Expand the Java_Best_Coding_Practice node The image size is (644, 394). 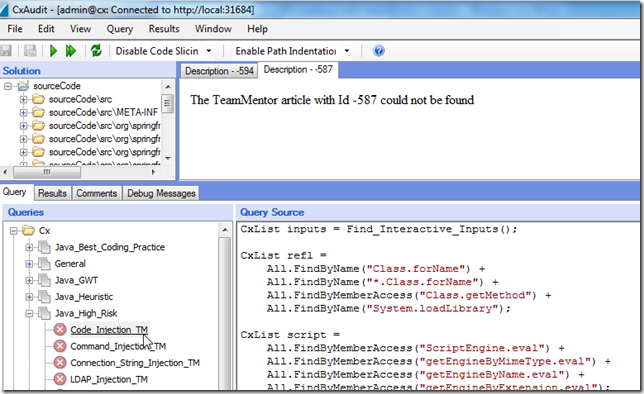[x=29, y=247]
